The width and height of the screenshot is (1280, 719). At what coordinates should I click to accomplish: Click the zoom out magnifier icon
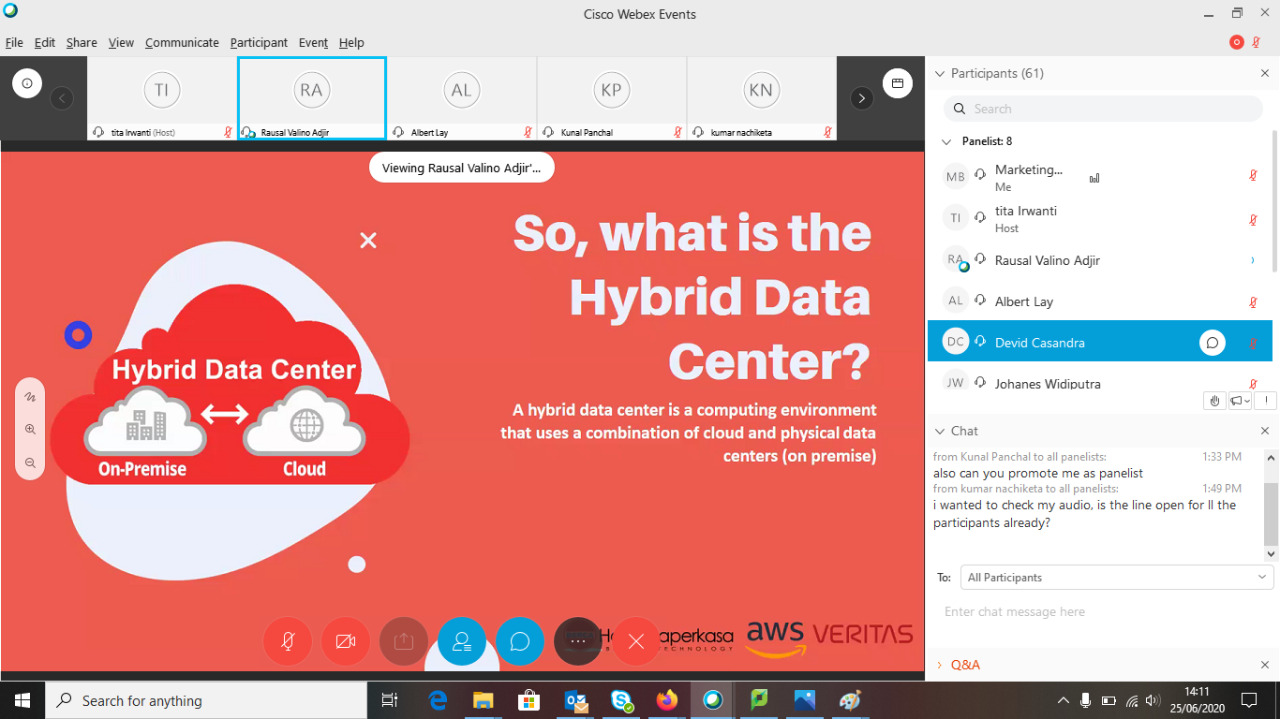click(x=30, y=463)
